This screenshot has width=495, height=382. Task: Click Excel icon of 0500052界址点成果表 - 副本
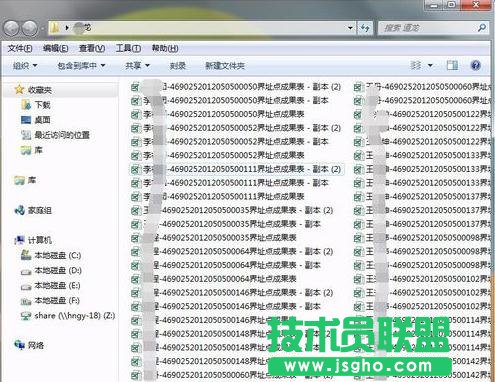[135, 142]
